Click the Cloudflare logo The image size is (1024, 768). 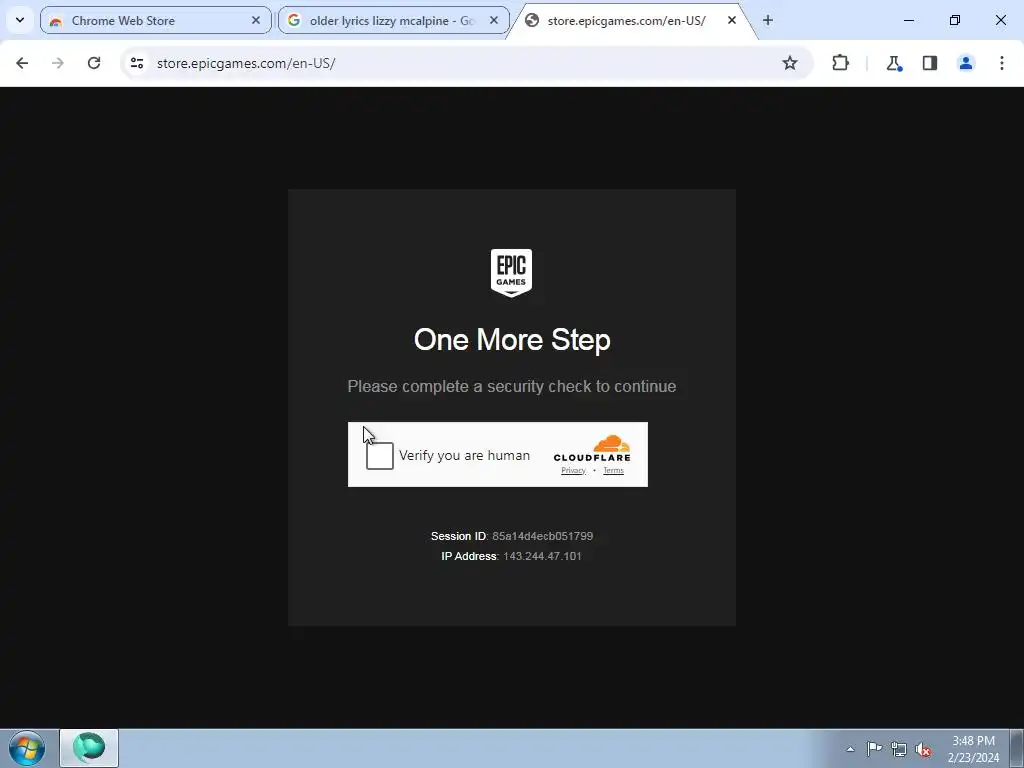pos(592,449)
